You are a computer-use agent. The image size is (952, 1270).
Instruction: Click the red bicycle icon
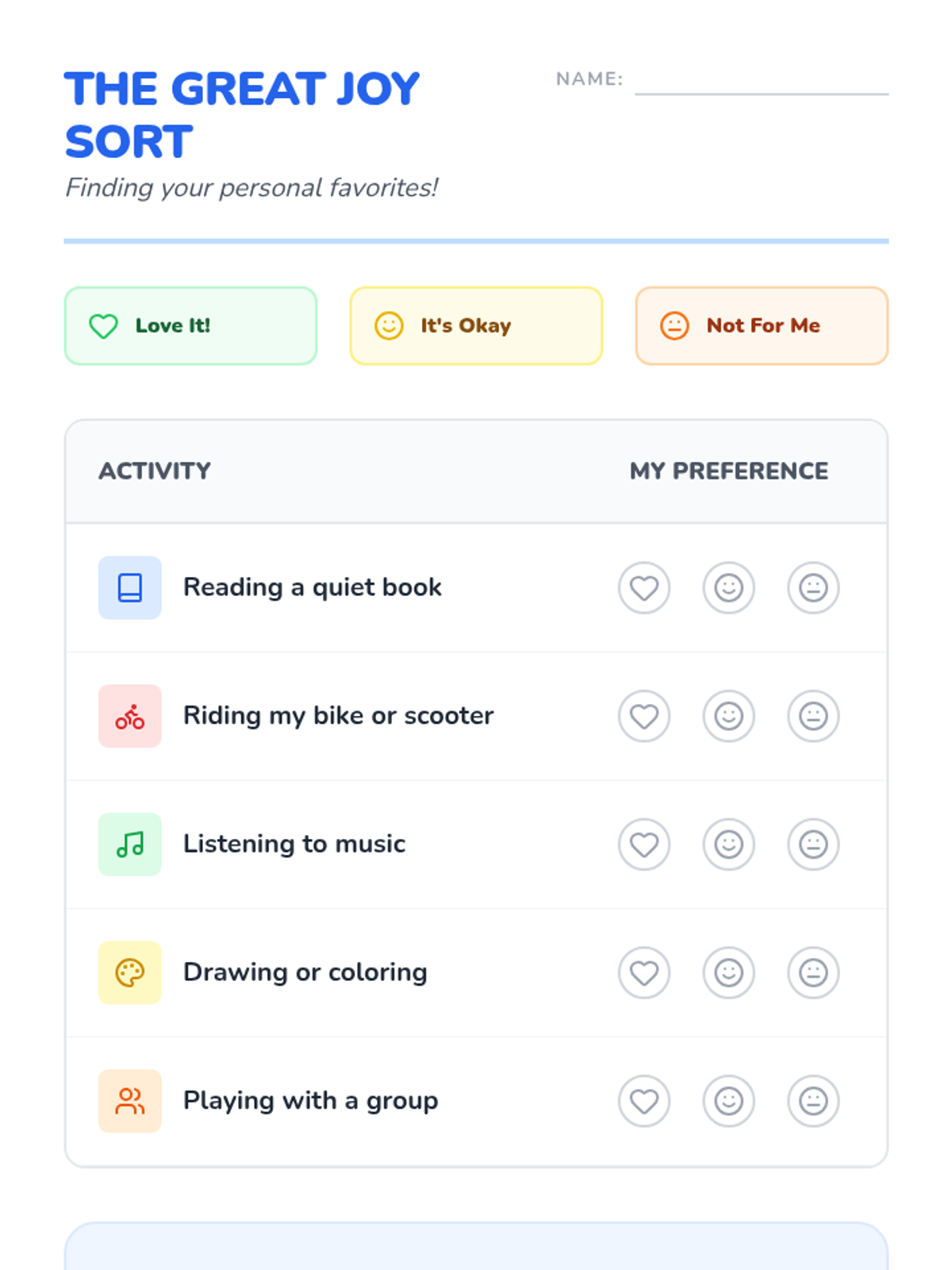click(129, 716)
